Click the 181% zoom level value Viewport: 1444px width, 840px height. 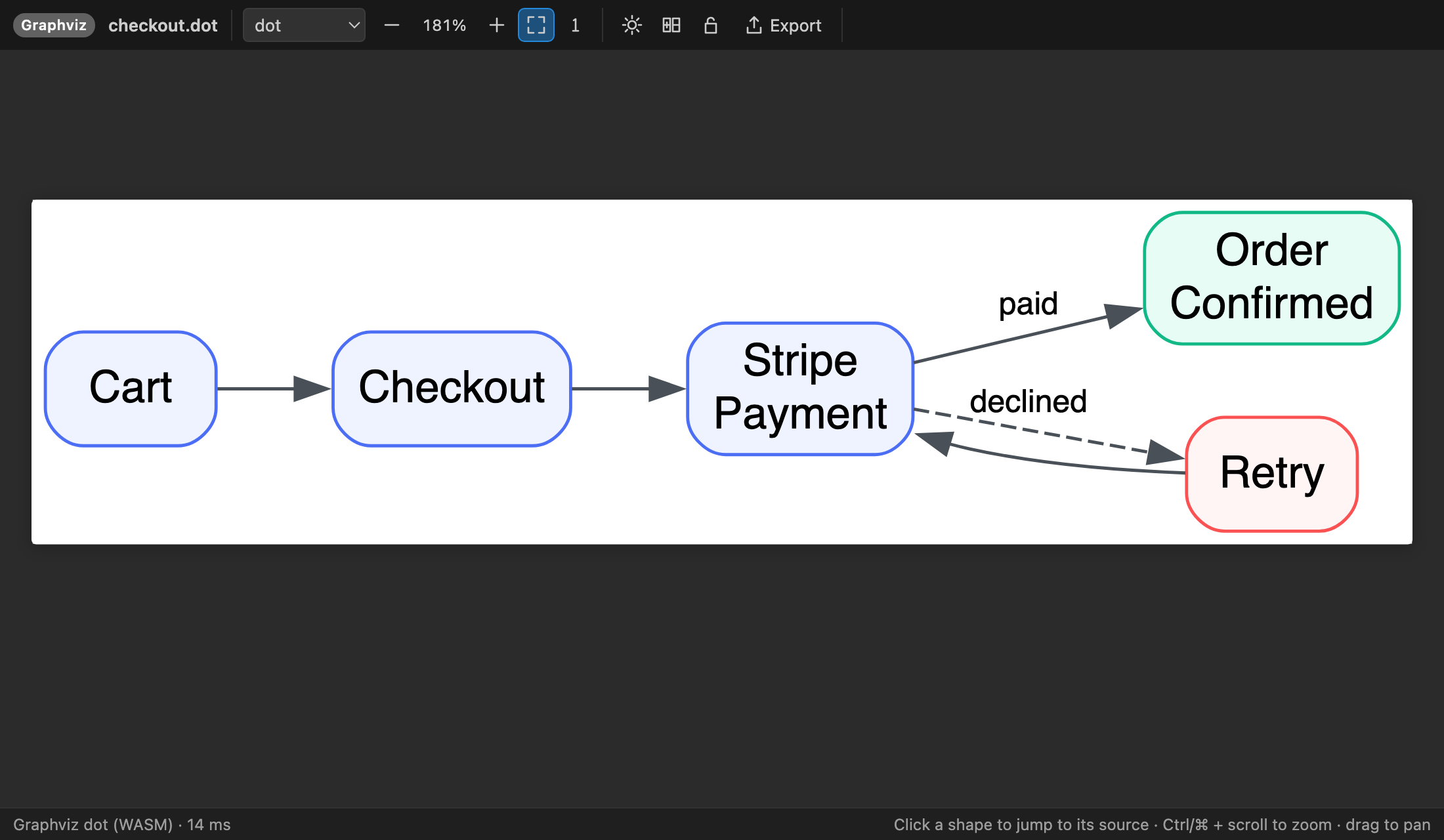pyautogui.click(x=444, y=26)
